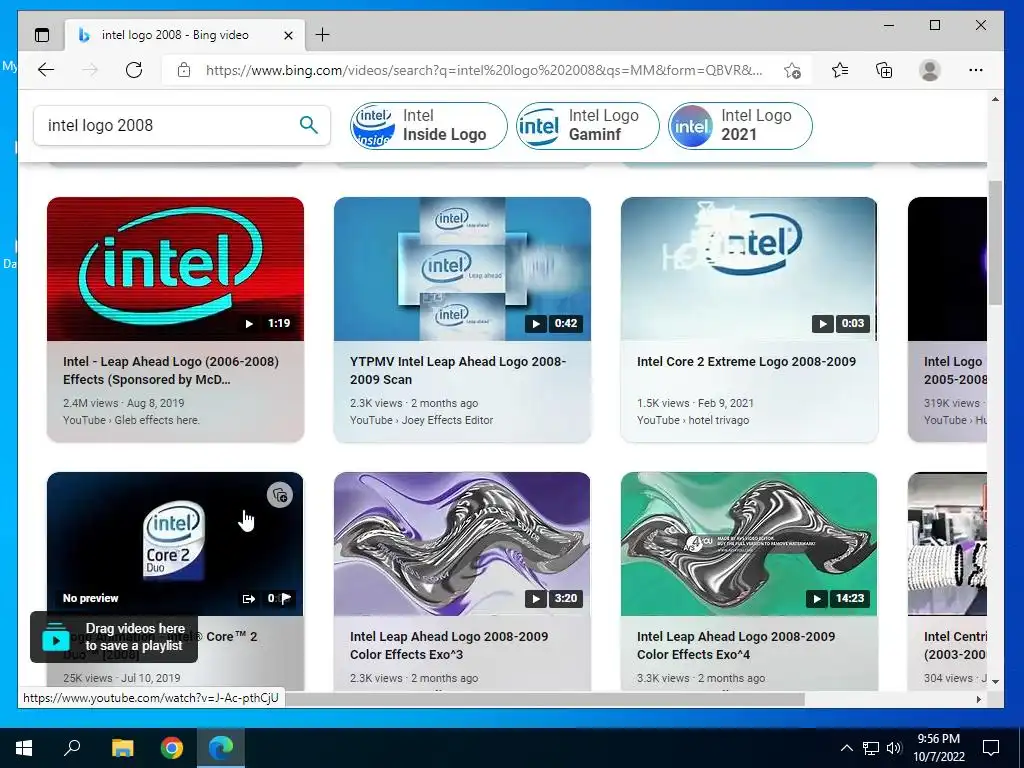Show hidden tray icons chevron
The height and width of the screenshot is (768, 1024).
pos(846,748)
